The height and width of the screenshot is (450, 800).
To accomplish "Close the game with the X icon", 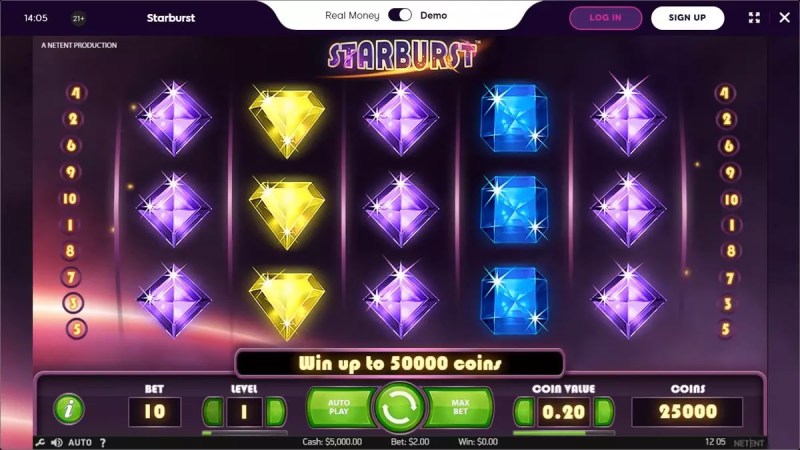I will click(785, 17).
